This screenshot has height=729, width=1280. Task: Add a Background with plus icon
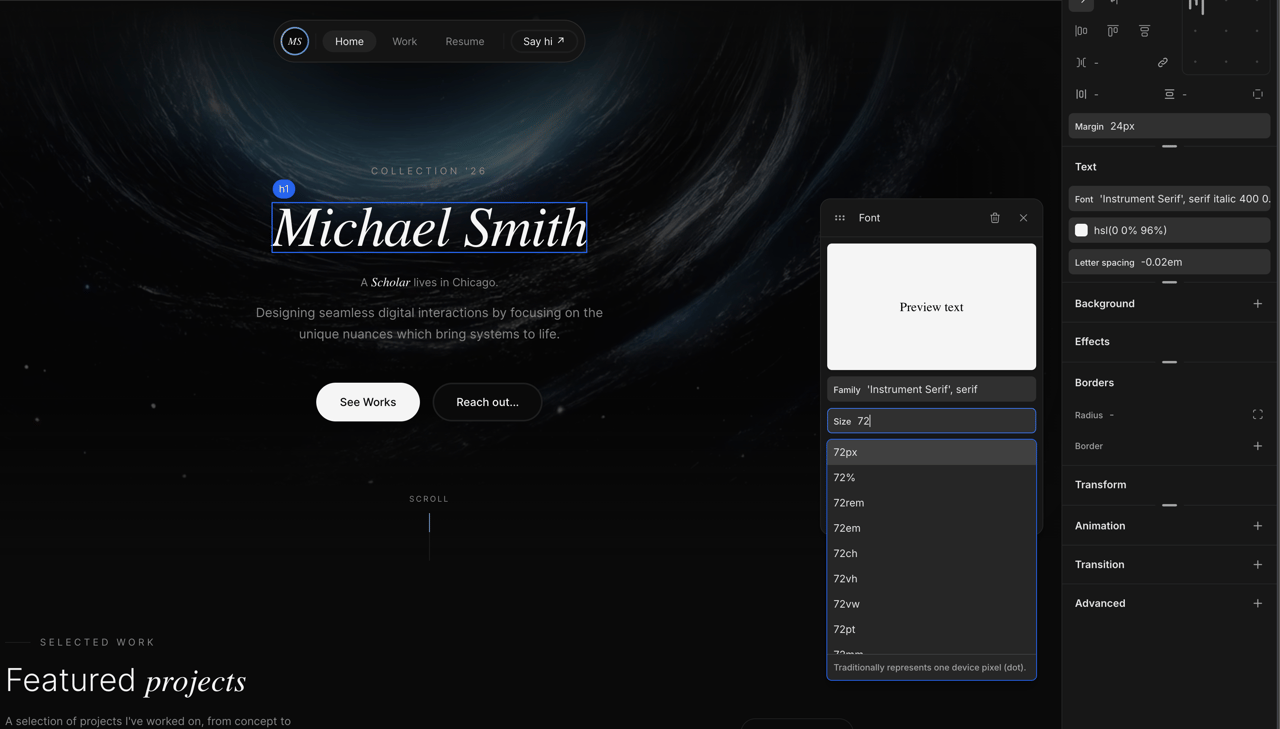tap(1257, 304)
